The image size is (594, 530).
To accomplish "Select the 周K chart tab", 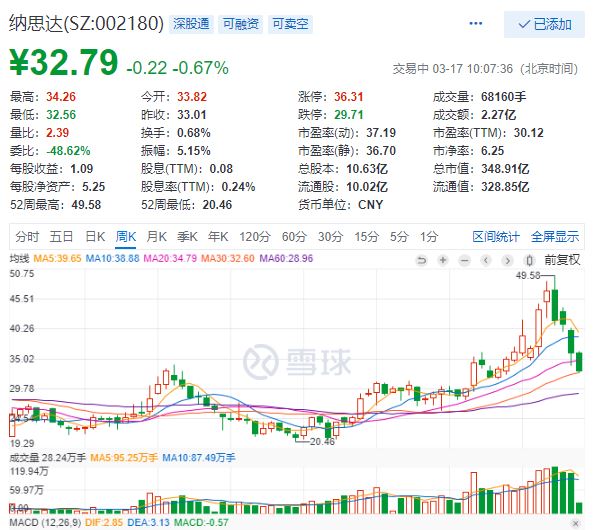I will point(125,237).
